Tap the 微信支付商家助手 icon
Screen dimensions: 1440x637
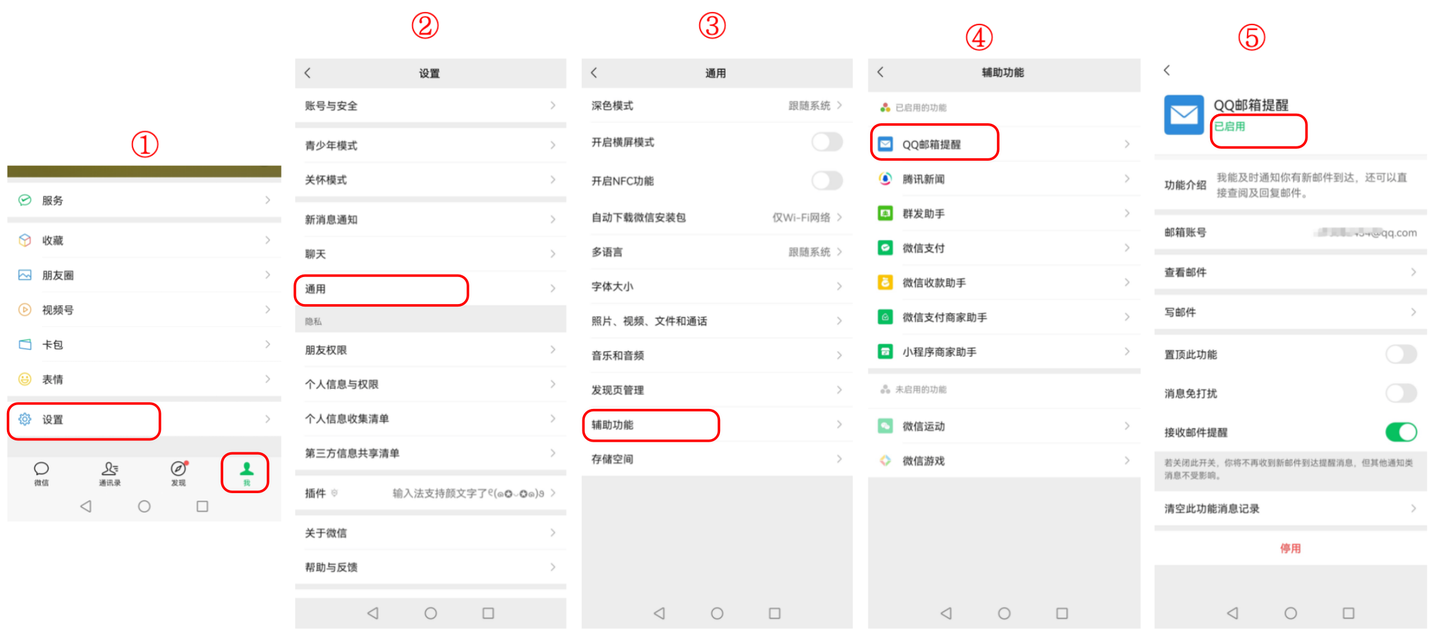[885, 317]
